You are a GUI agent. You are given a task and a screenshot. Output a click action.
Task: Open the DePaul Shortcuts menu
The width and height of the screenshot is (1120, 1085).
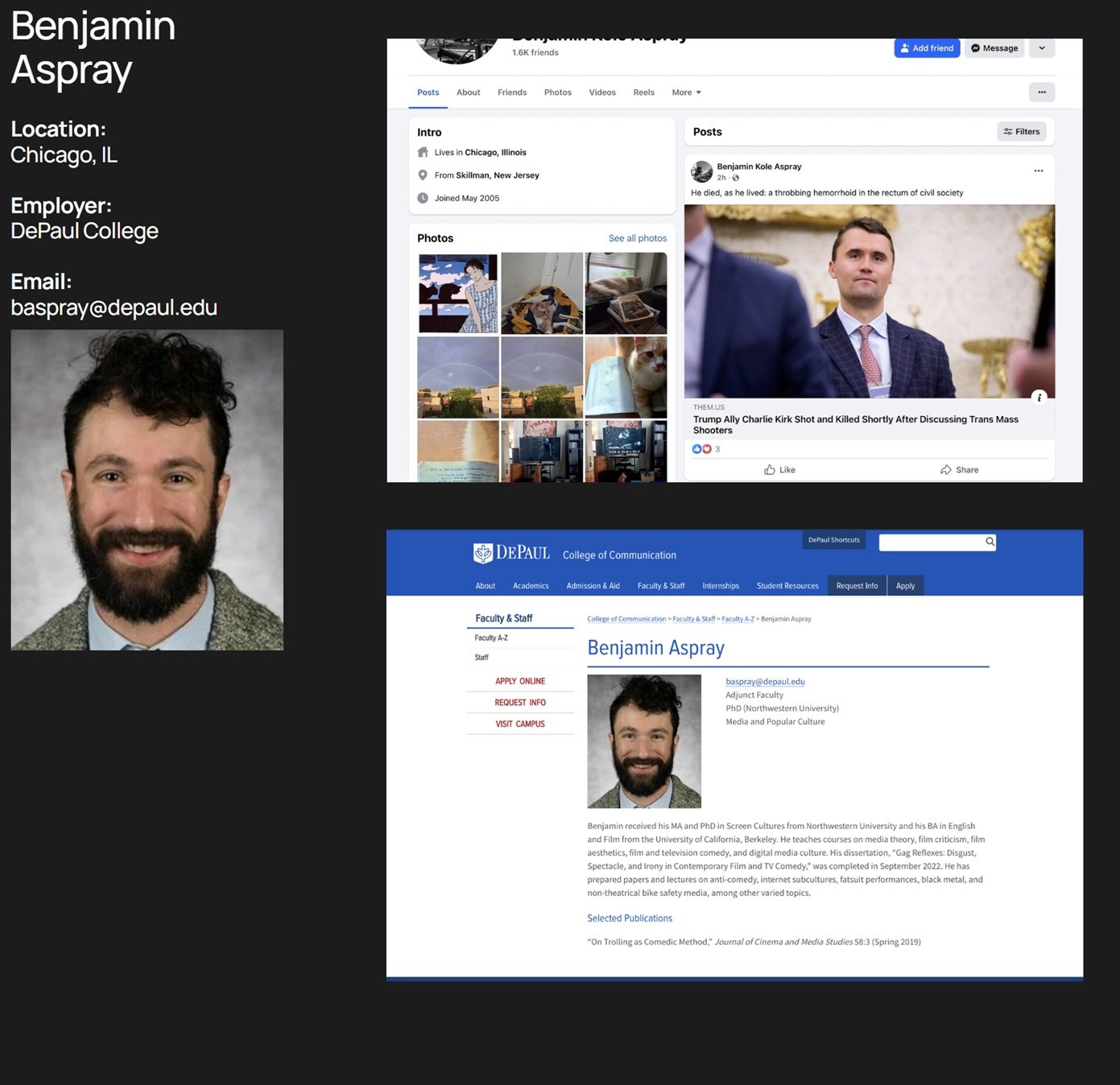[833, 540]
